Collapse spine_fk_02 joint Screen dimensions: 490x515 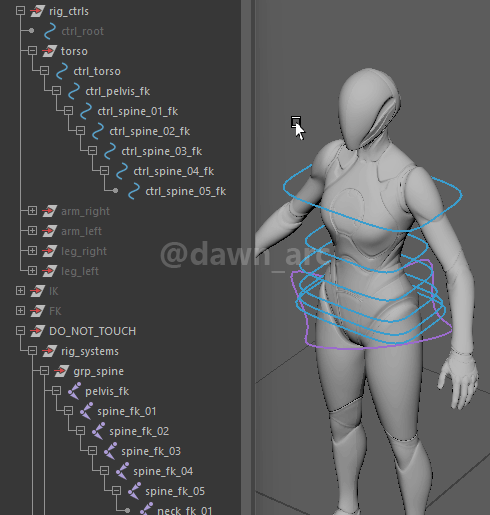coord(80,431)
